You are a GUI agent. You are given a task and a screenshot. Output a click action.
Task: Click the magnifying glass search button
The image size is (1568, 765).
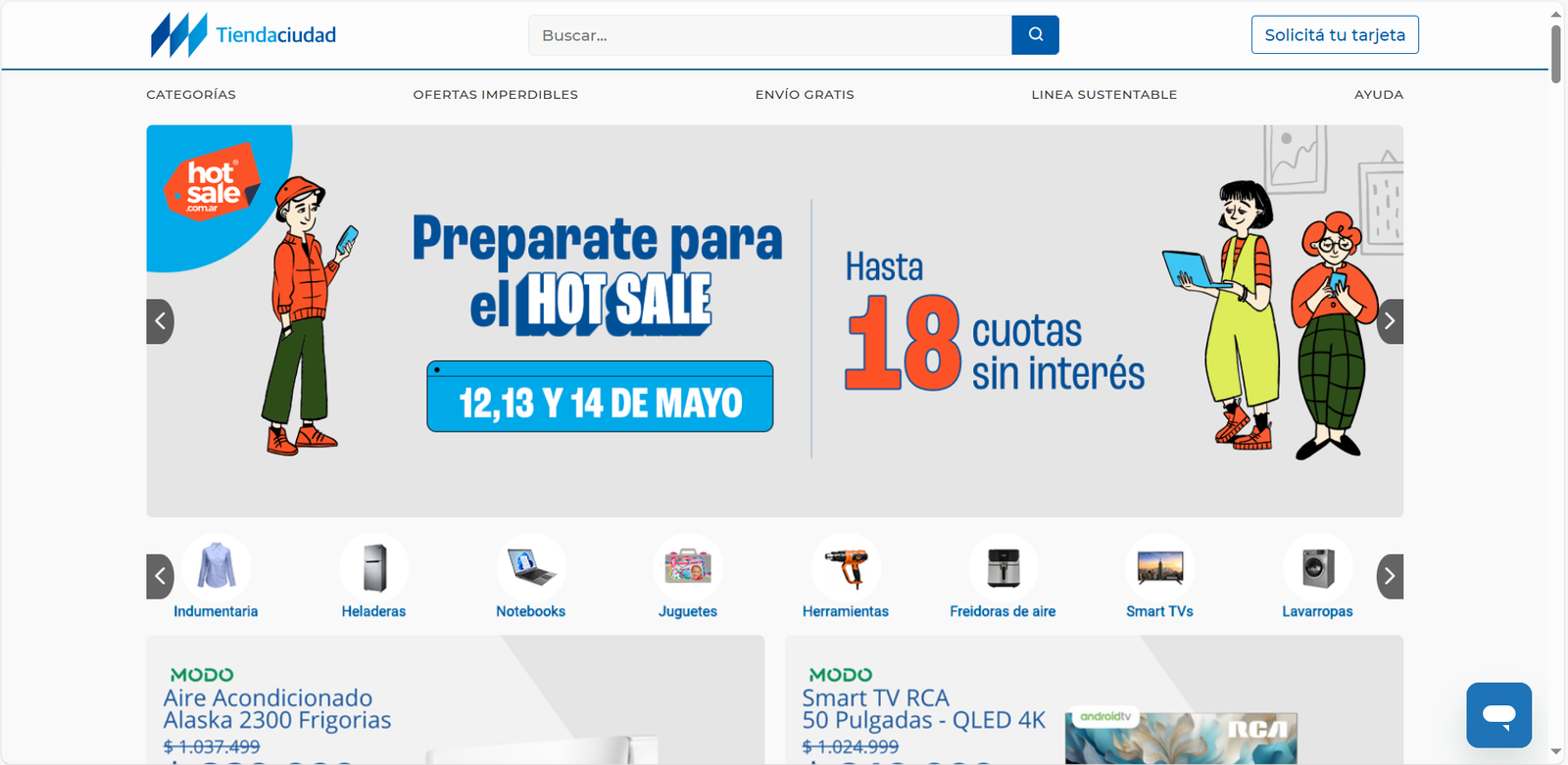point(1035,35)
